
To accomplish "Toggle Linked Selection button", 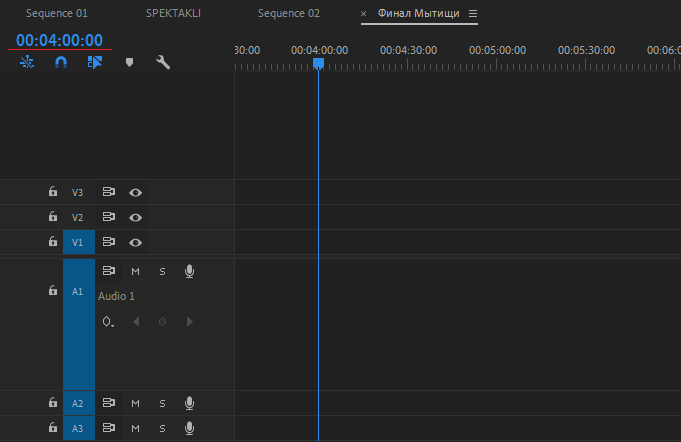I will coord(94,62).
